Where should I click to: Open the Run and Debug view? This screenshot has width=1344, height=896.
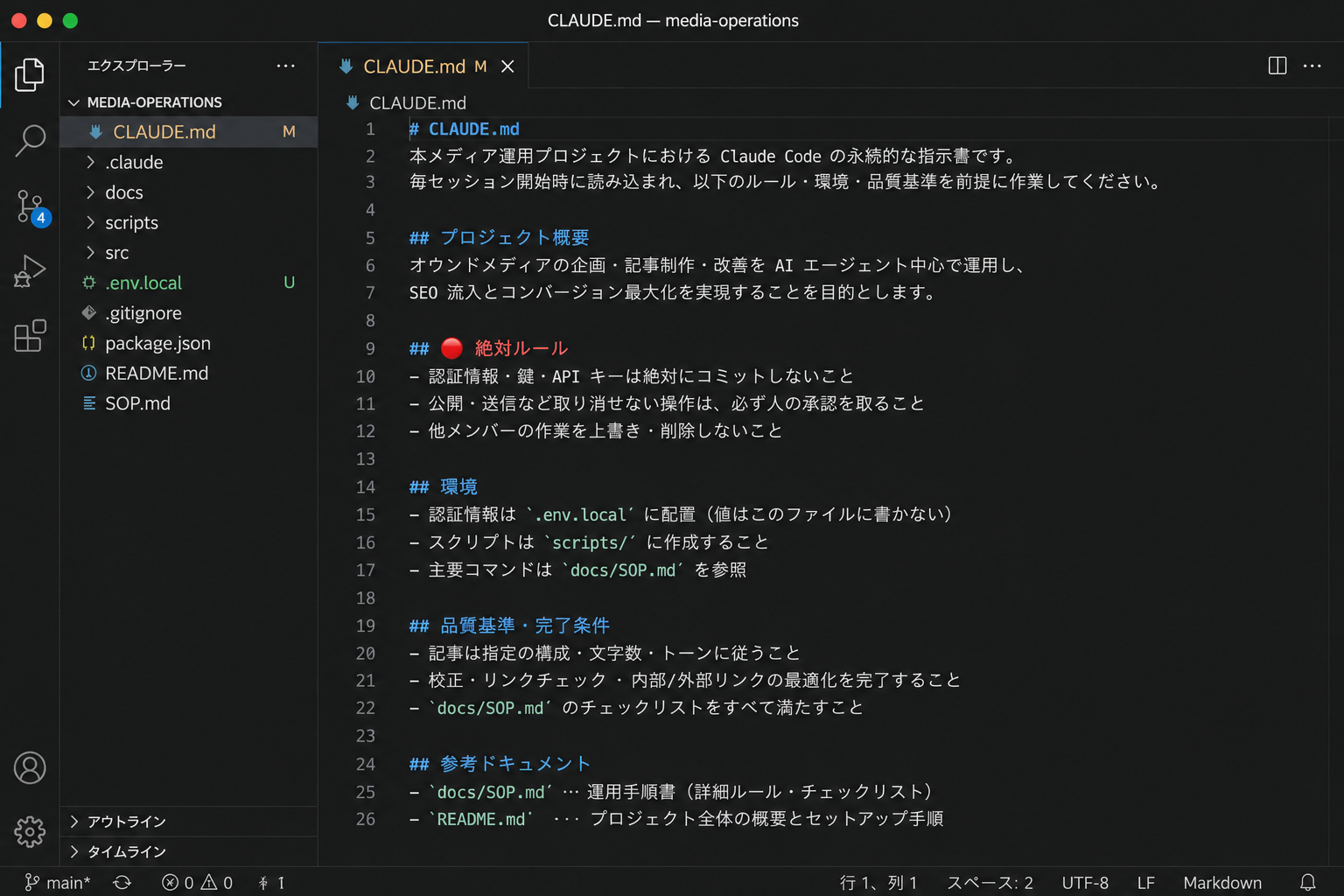click(x=30, y=271)
